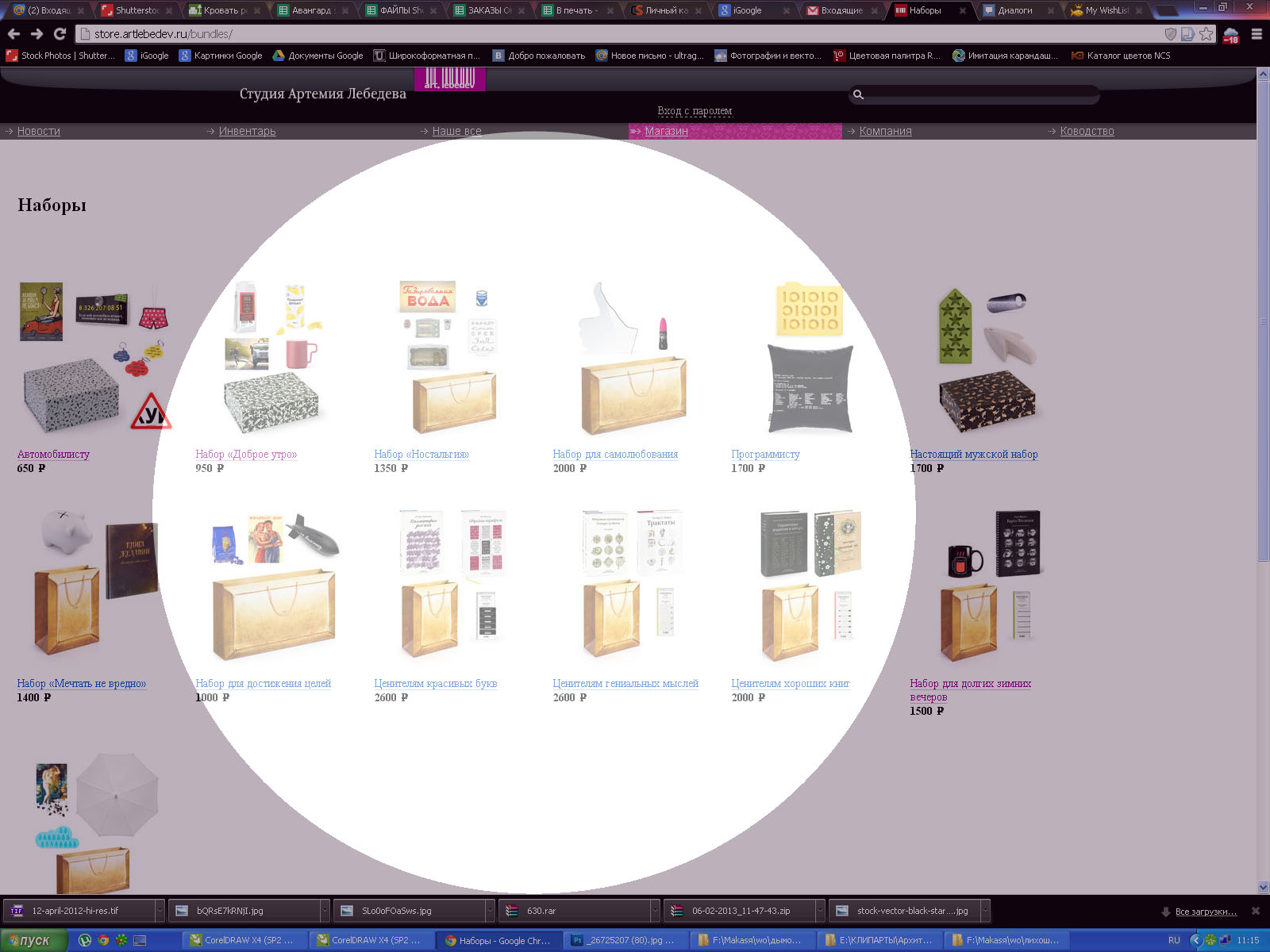
Task: Click the weather extension icon showing -18
Action: (1230, 35)
